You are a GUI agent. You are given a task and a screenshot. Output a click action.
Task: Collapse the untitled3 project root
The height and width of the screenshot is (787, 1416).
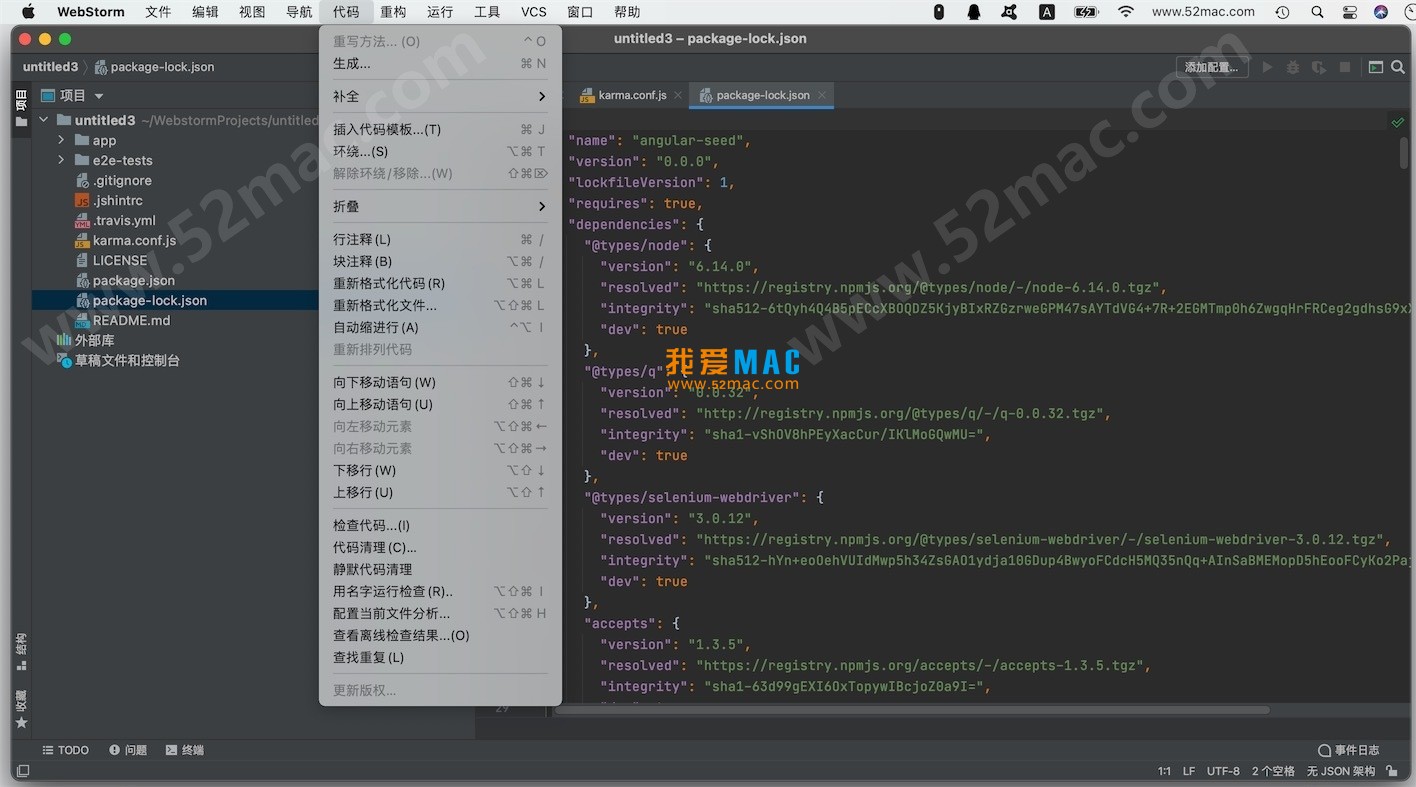point(43,120)
